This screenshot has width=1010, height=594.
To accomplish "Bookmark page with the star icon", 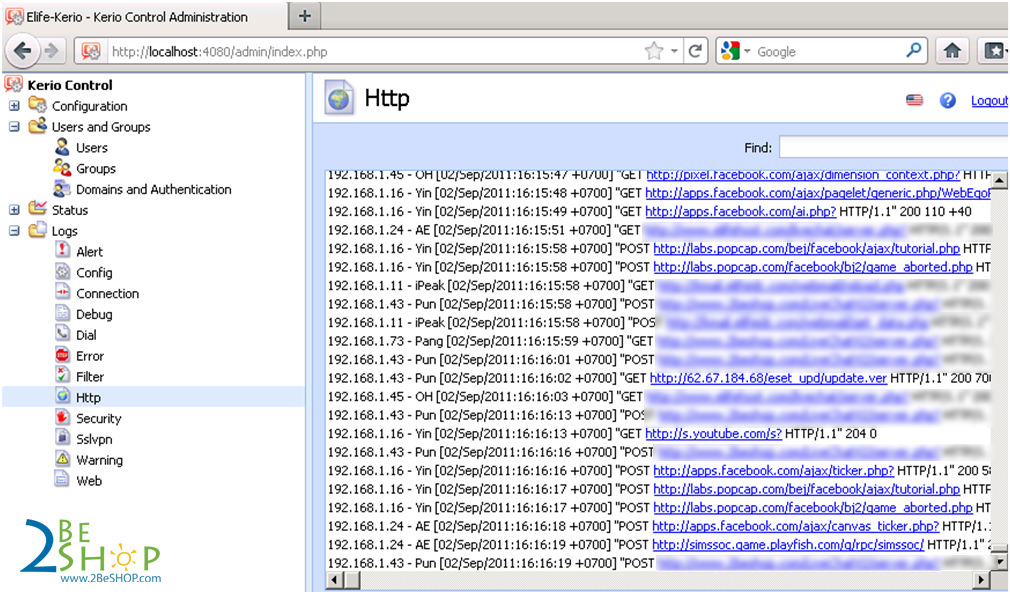I will 654,51.
